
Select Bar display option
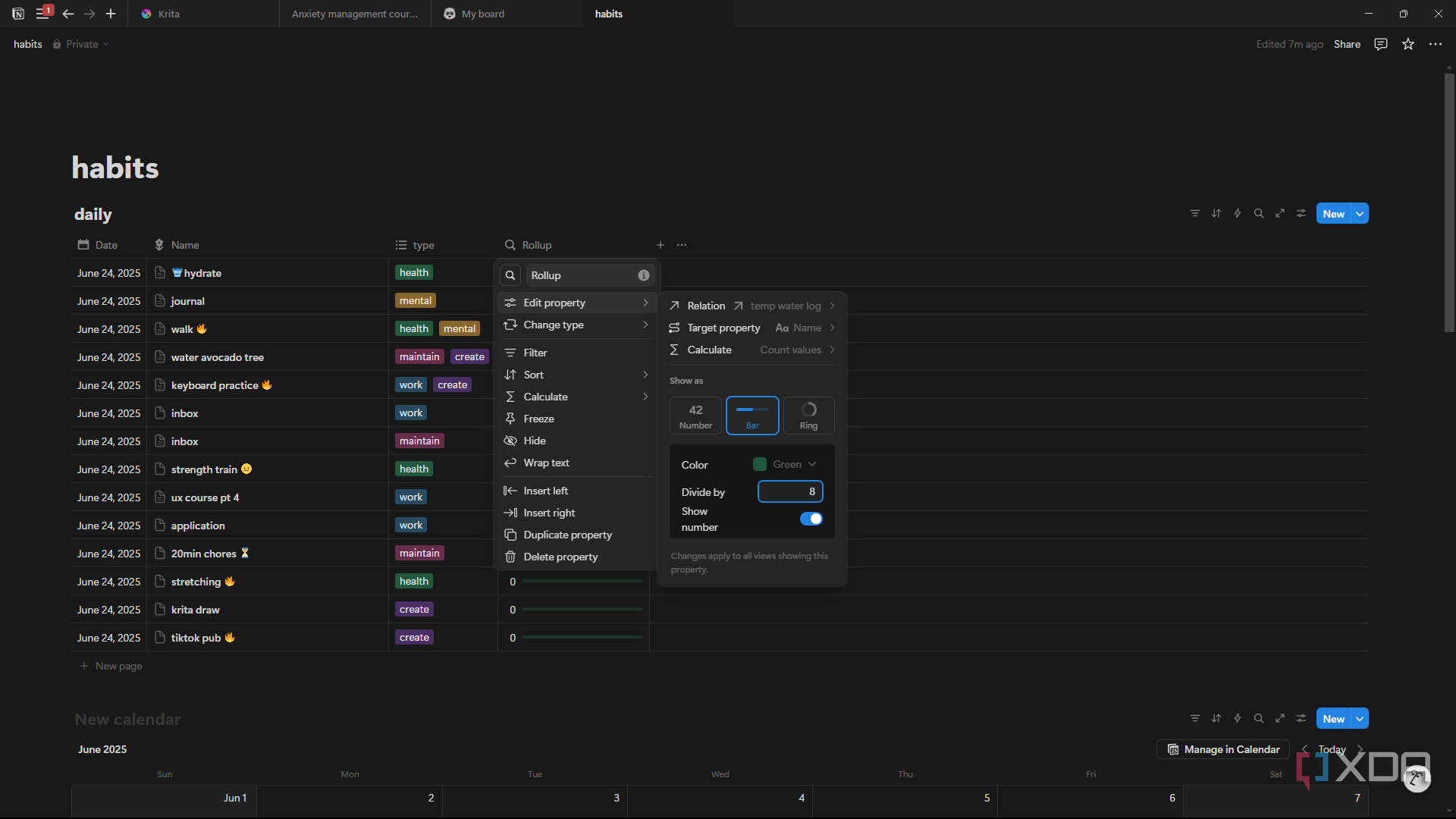752,416
